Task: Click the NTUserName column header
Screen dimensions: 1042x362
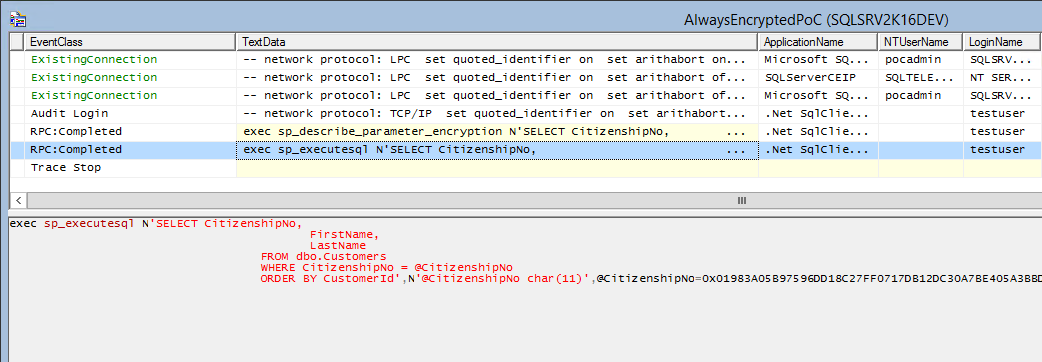Action: [x=921, y=42]
